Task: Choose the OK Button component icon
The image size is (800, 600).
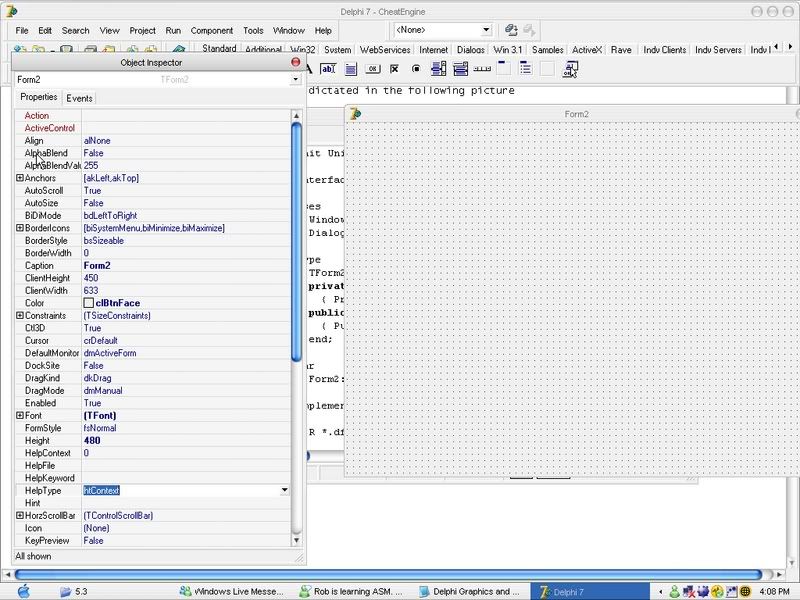Action: coord(373,69)
